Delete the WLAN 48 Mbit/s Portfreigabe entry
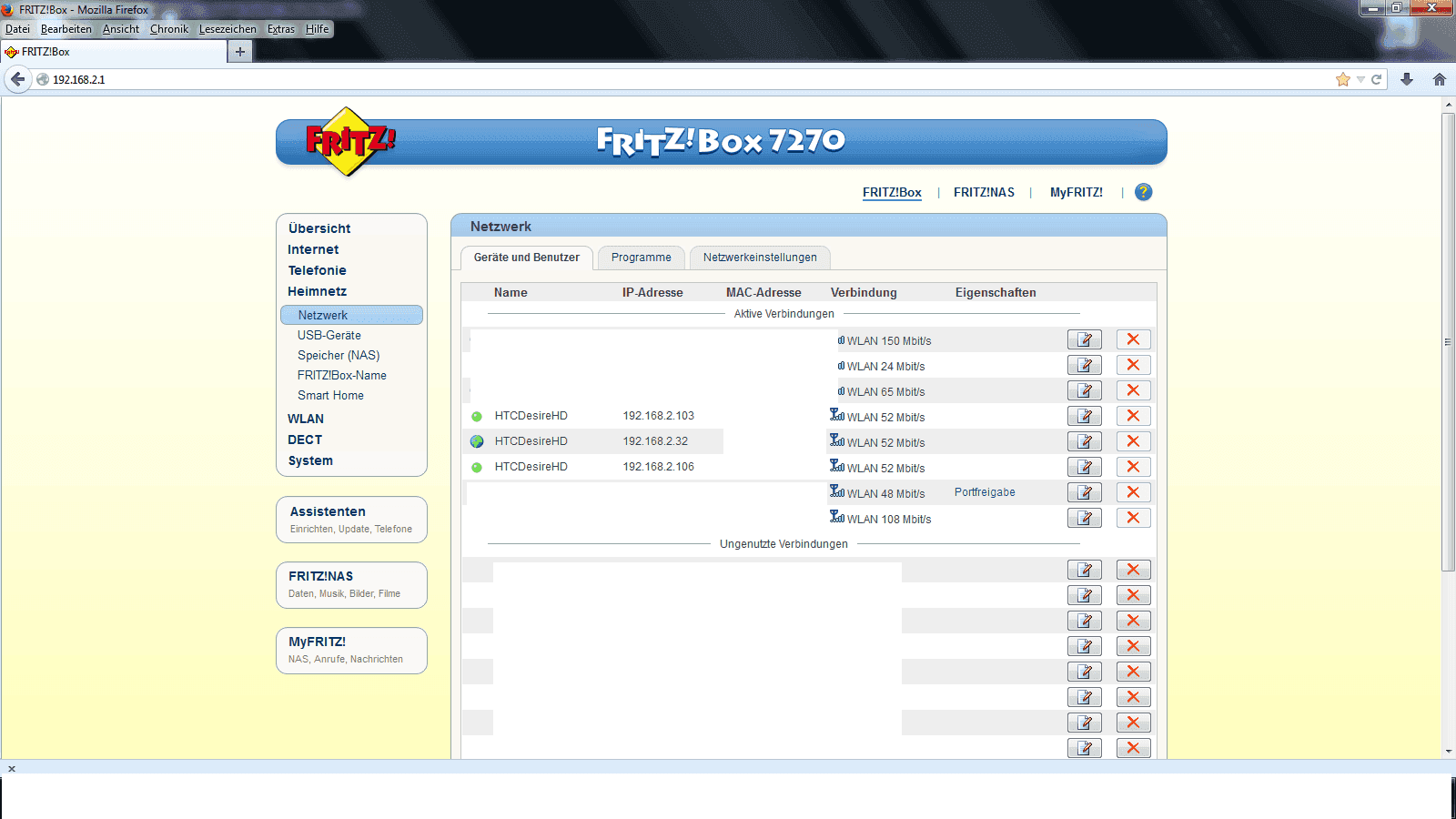1456x819 pixels. click(1134, 492)
